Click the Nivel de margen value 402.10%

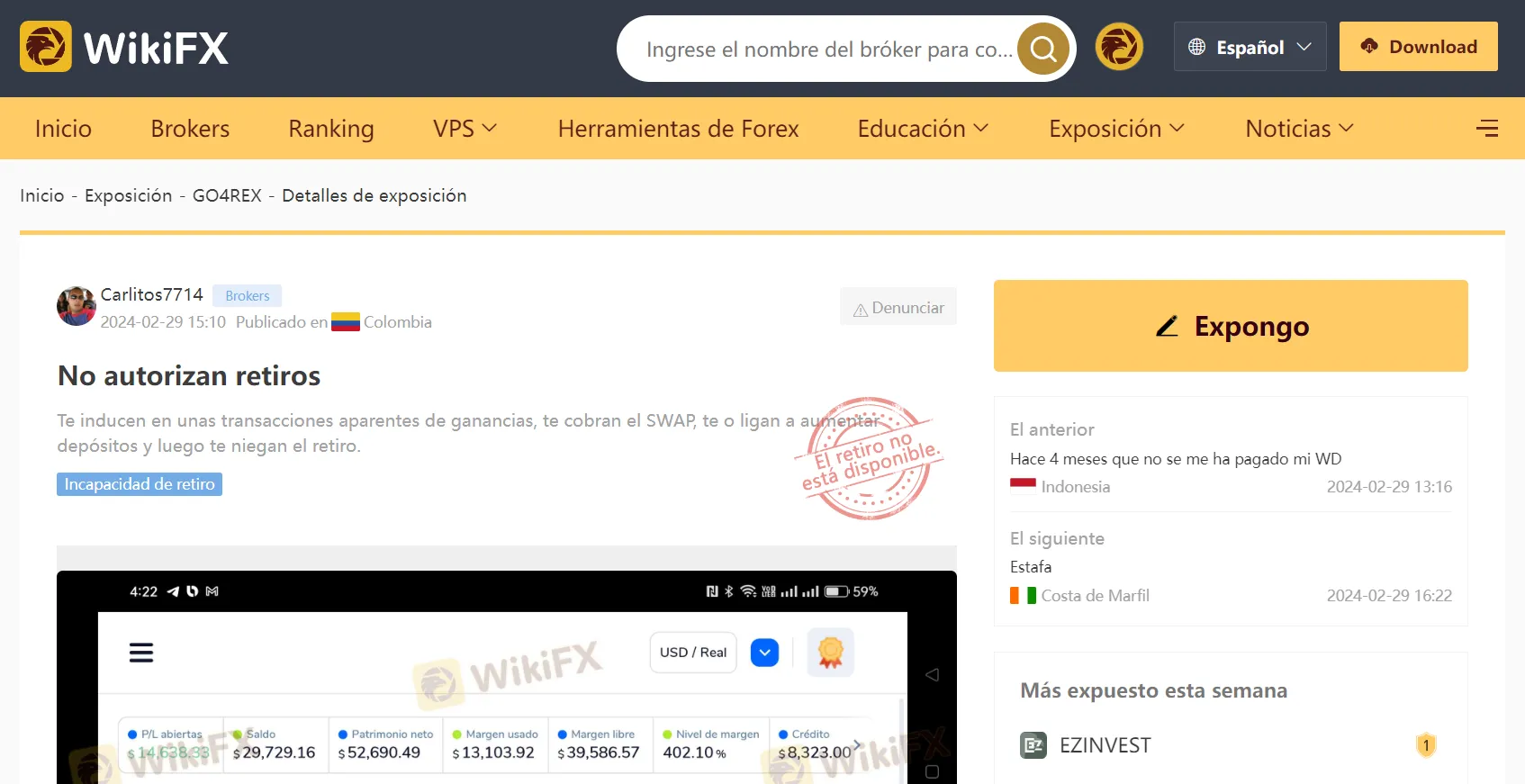click(x=695, y=752)
